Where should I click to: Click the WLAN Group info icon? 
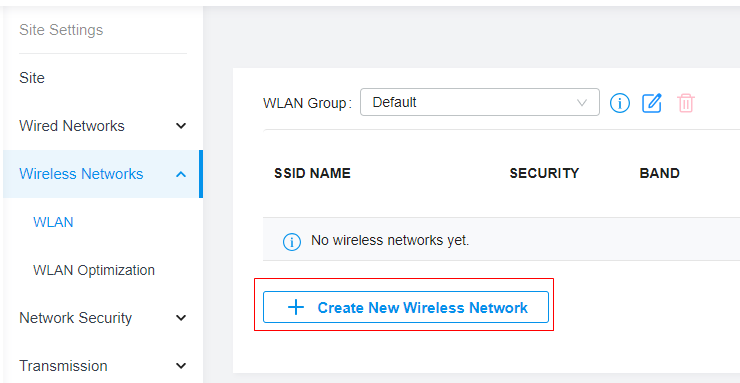[620, 102]
